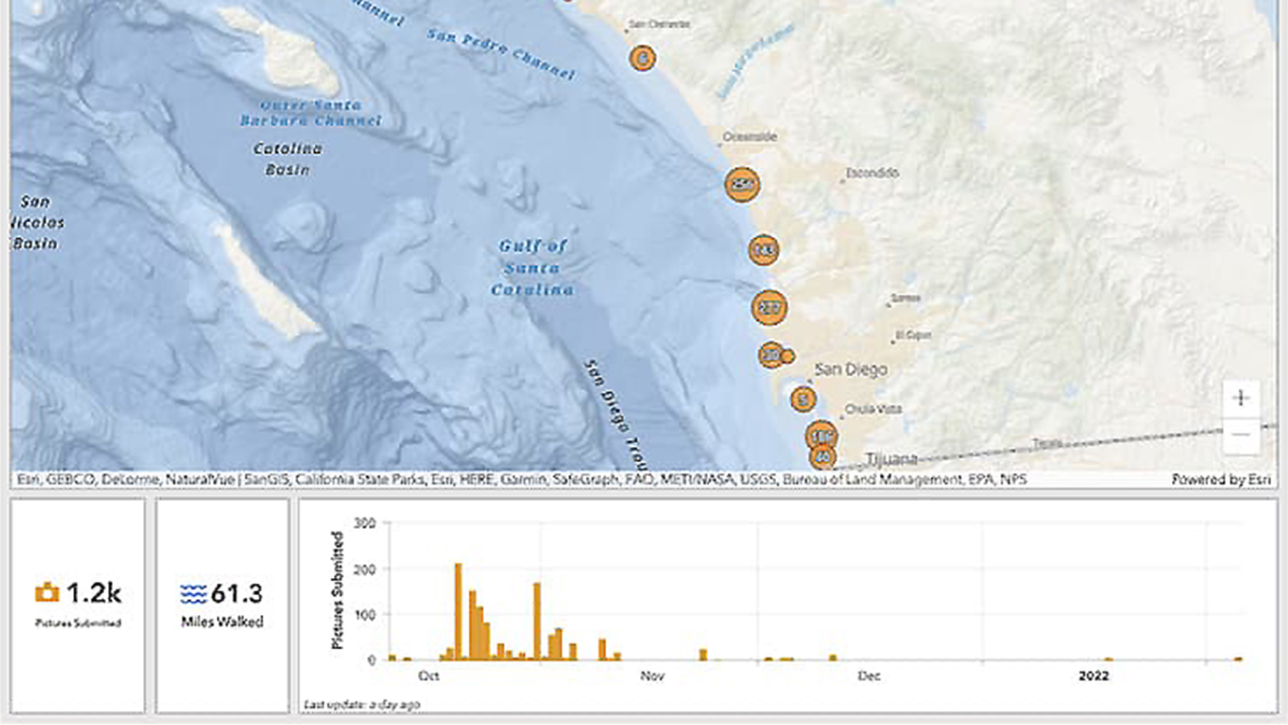Screen dimensions: 1288x725
Task: Click the orange camera icon beside 1.2k
Action: 47,593
